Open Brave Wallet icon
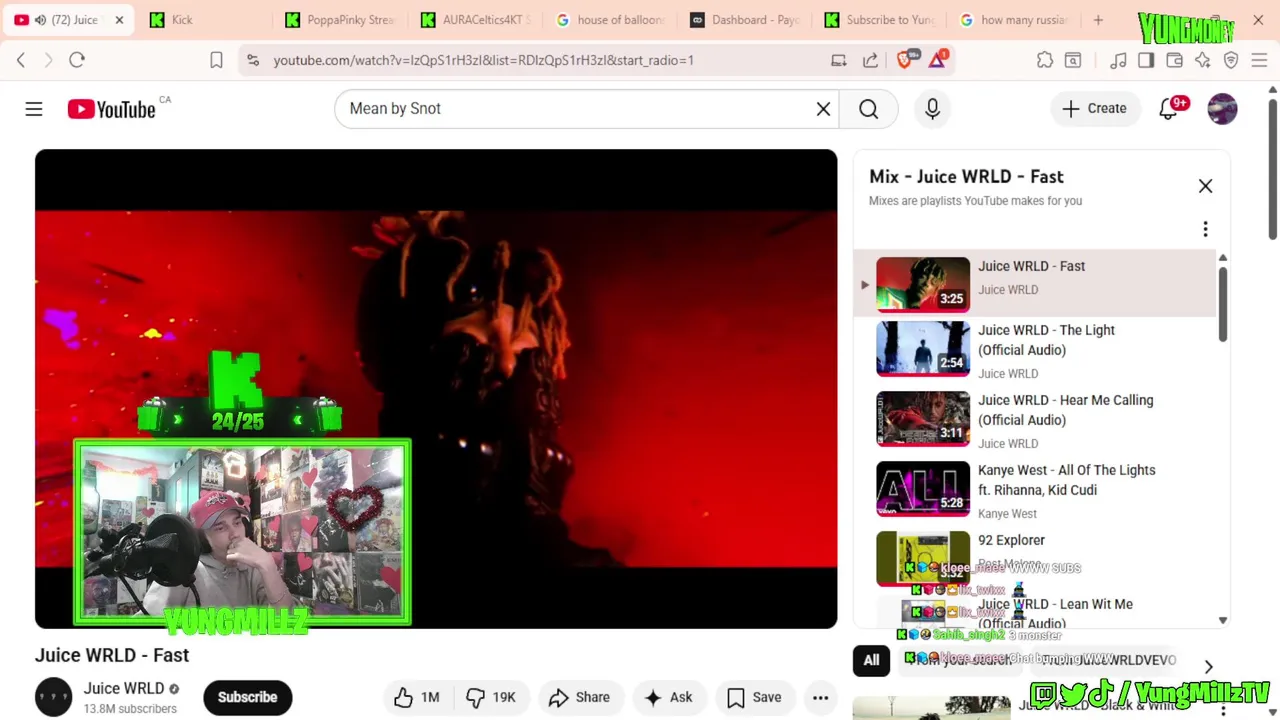Screen dimensions: 1280x720 click(x=1174, y=60)
